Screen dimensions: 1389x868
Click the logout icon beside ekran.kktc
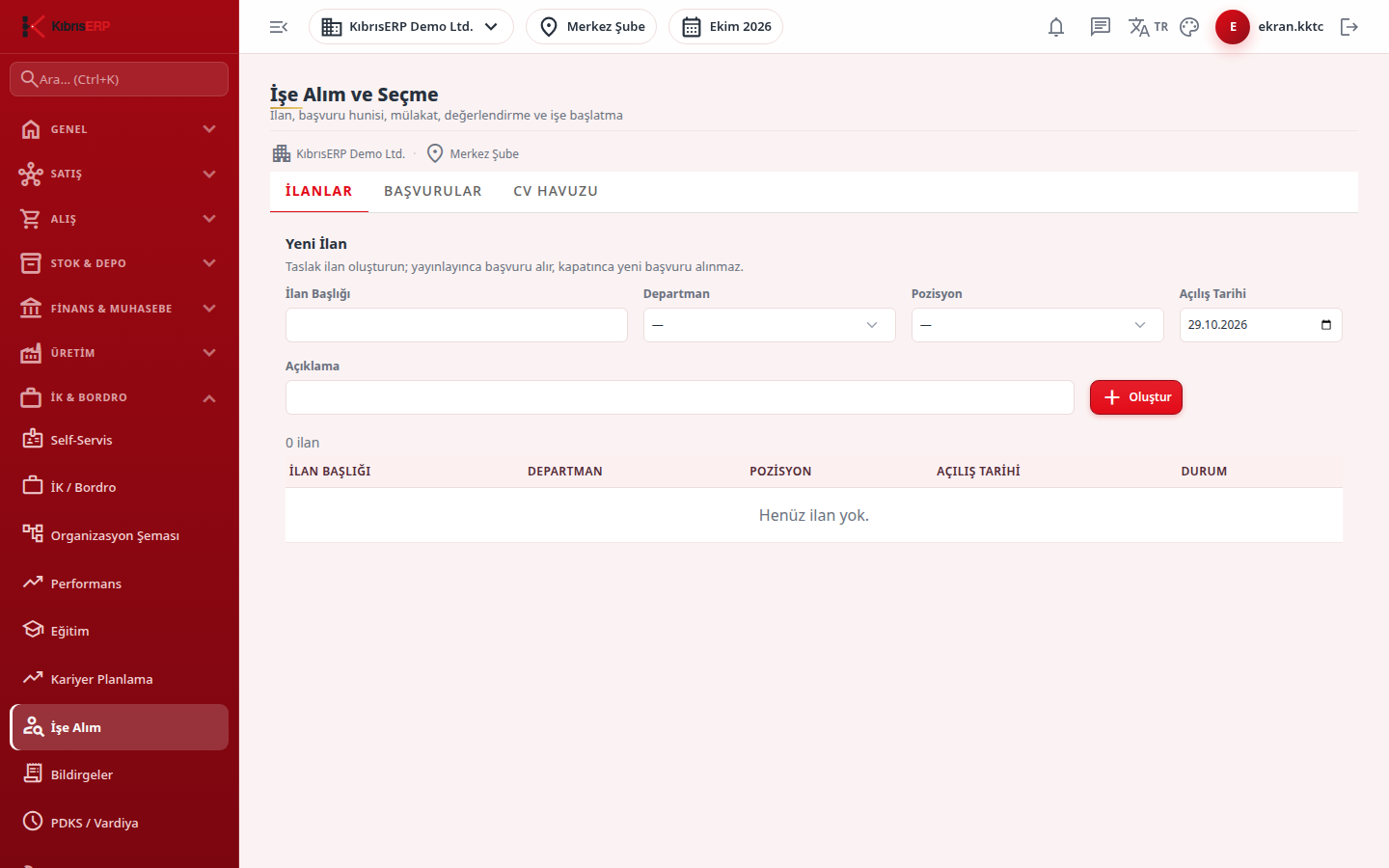[1349, 27]
